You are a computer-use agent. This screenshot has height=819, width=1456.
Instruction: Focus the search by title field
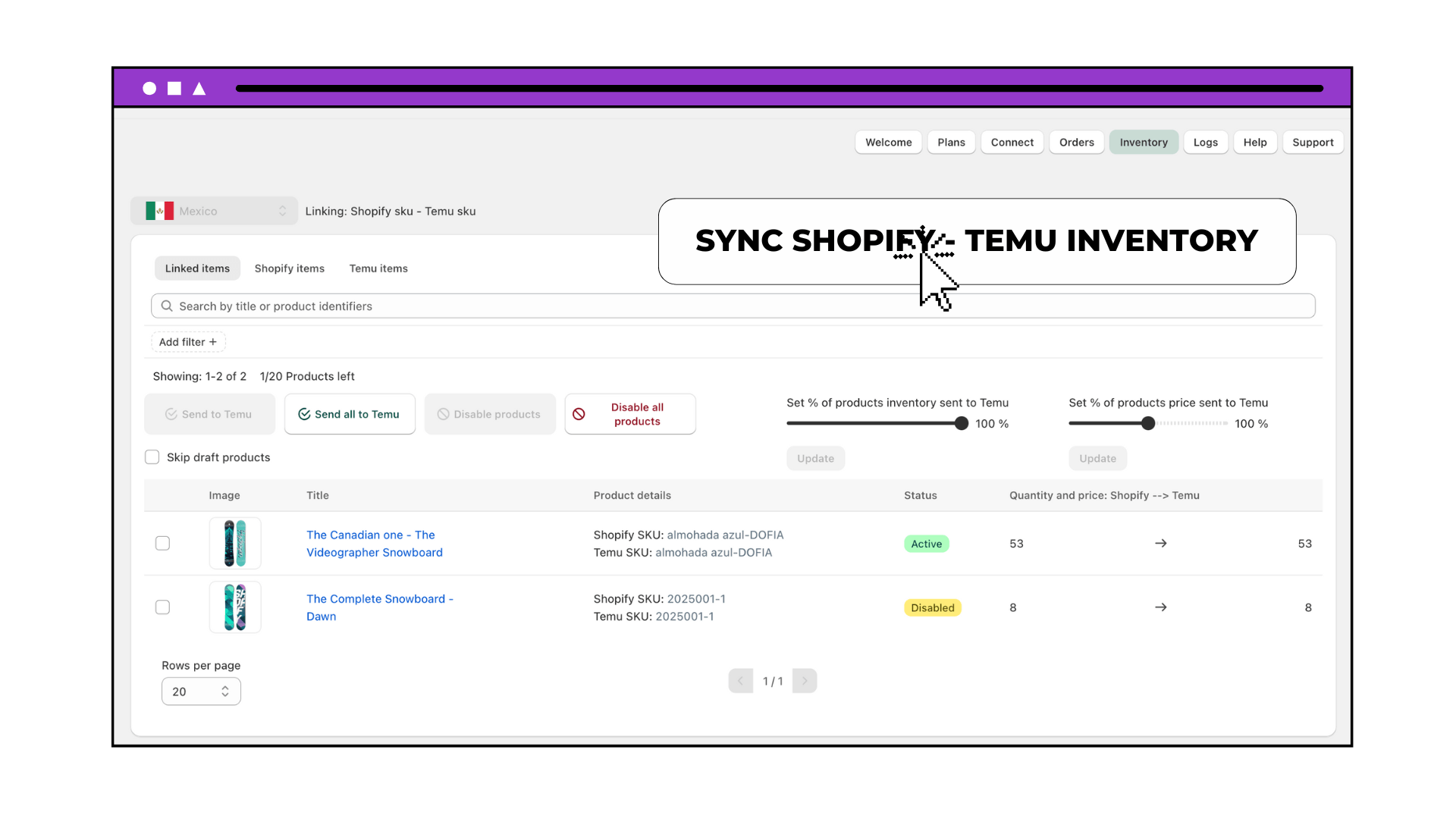coord(733,306)
